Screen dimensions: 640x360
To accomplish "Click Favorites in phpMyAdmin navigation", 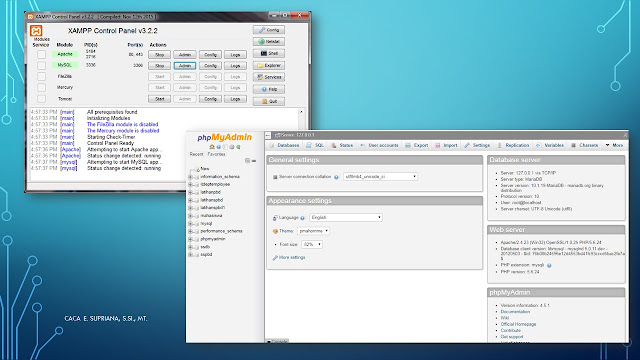I will pos(216,154).
